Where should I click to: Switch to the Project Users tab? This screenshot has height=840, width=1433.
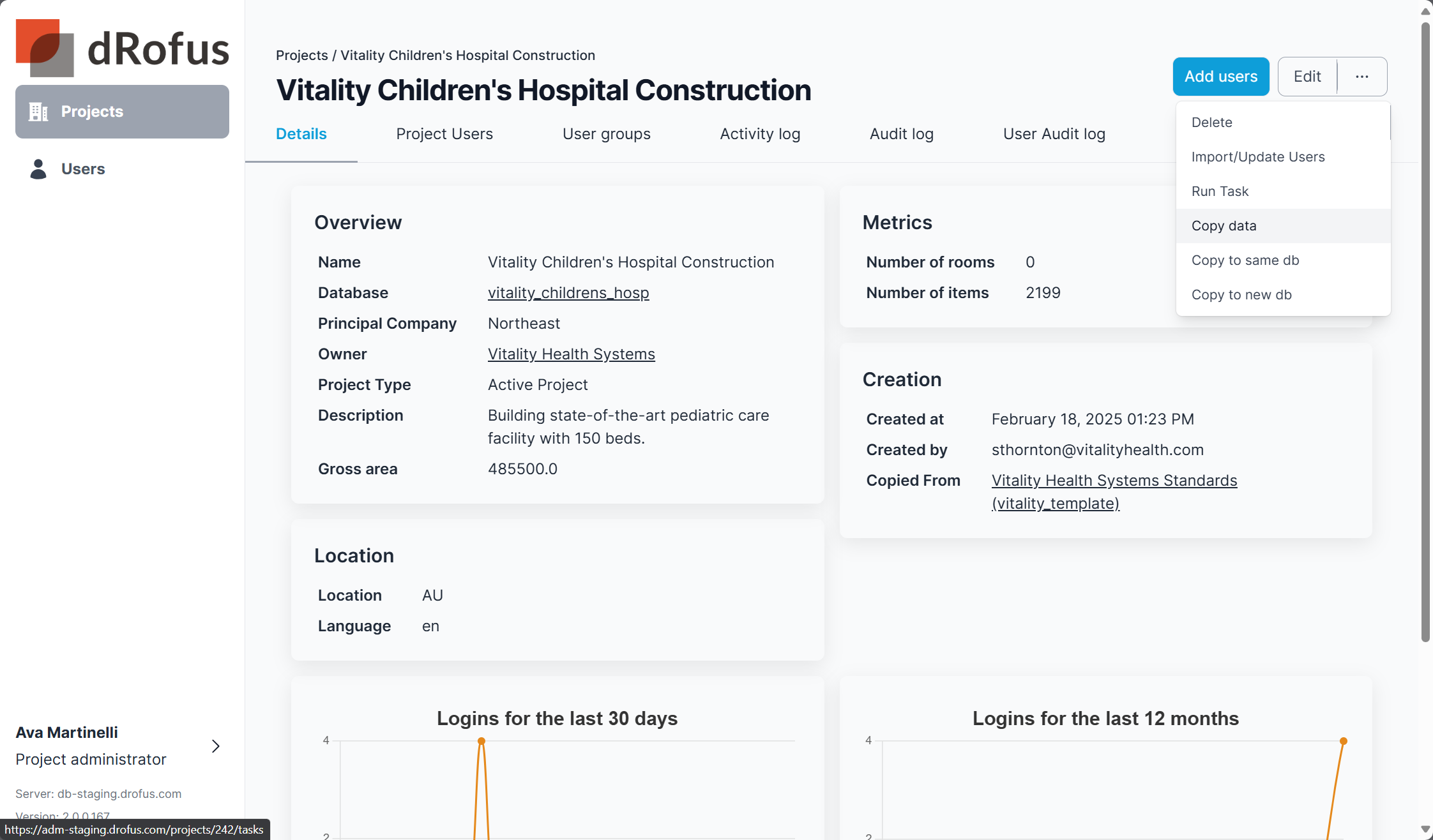click(x=444, y=134)
